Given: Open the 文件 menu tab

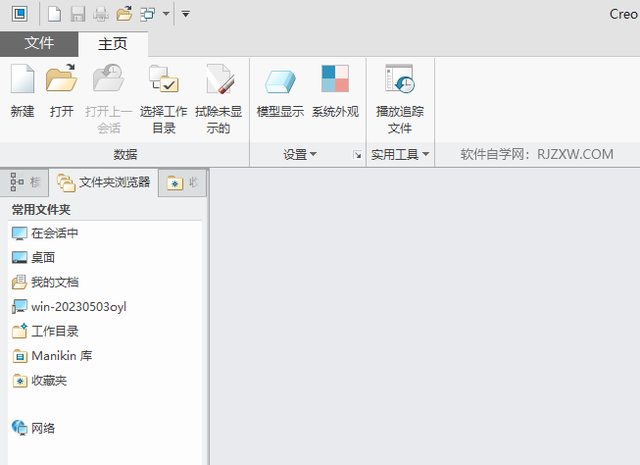Looking at the screenshot, I should tap(39, 43).
